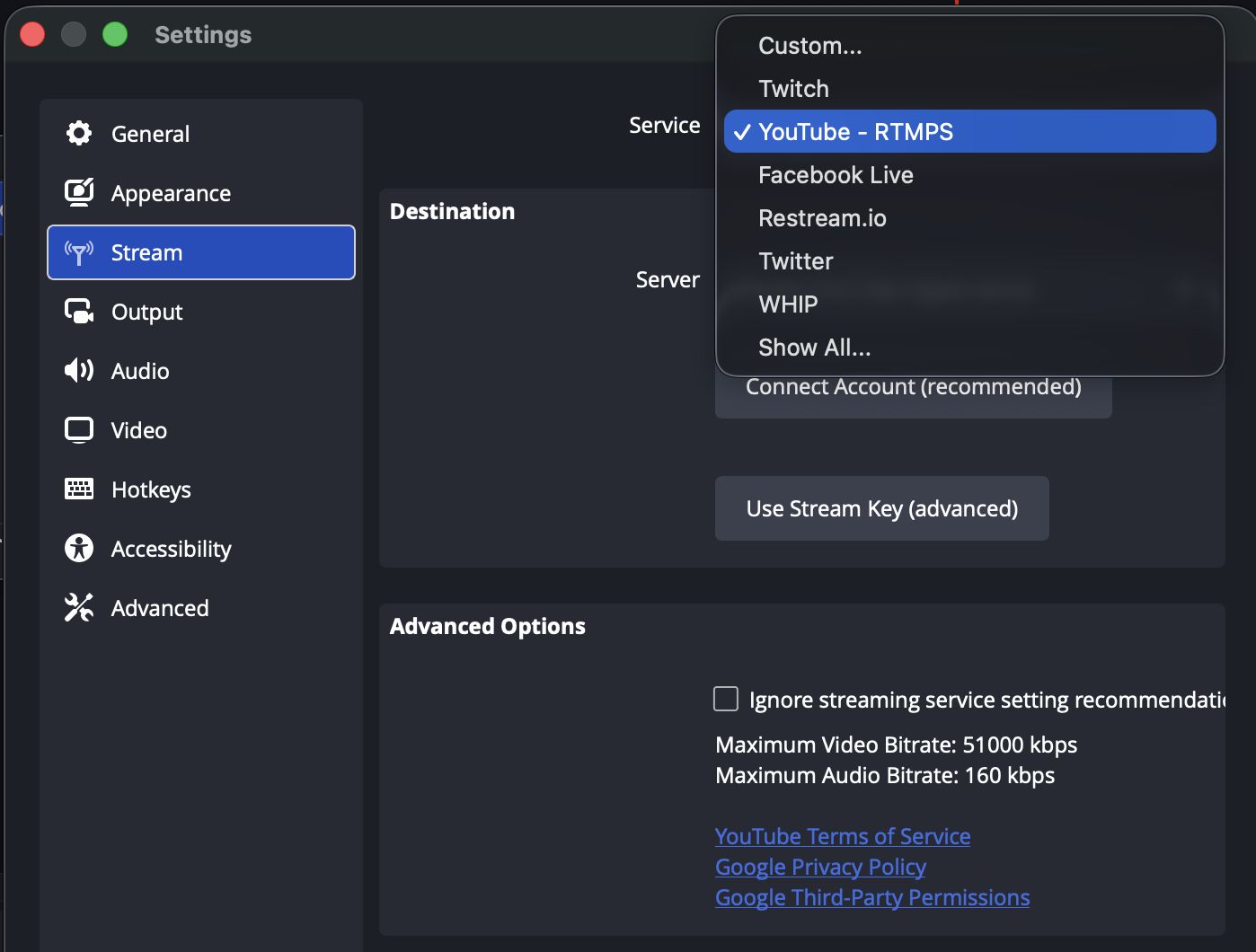
Task: Choose Custom... from service list
Action: click(x=969, y=46)
